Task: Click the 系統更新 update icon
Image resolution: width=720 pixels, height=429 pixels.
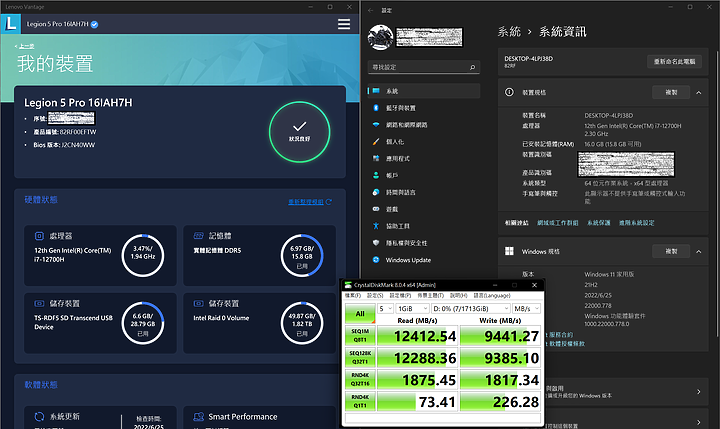Action: tap(39, 417)
